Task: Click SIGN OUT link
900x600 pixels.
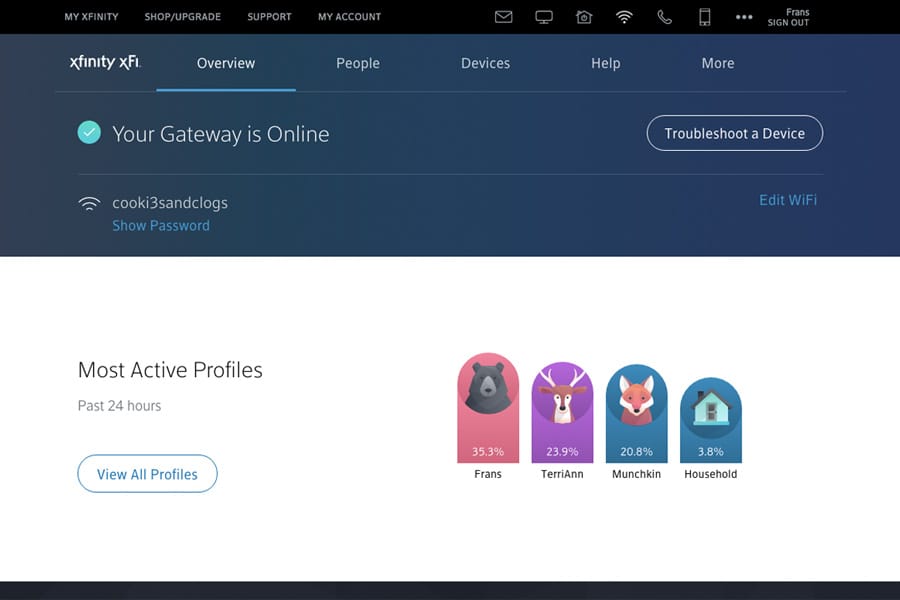Action: [x=788, y=22]
